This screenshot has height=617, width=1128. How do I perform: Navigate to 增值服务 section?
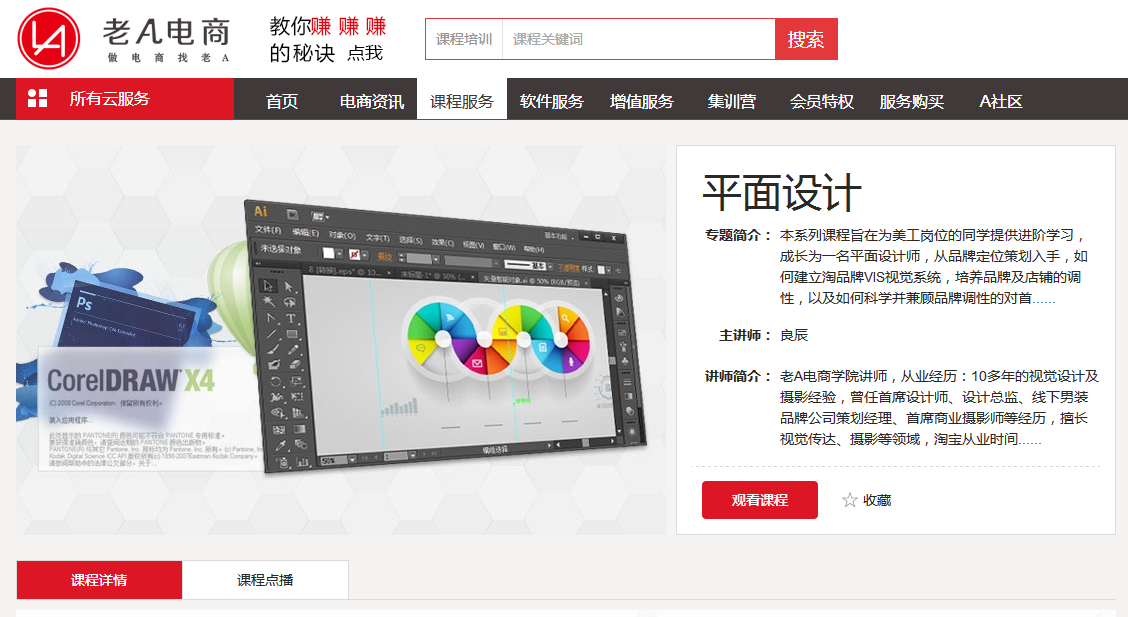(642, 101)
